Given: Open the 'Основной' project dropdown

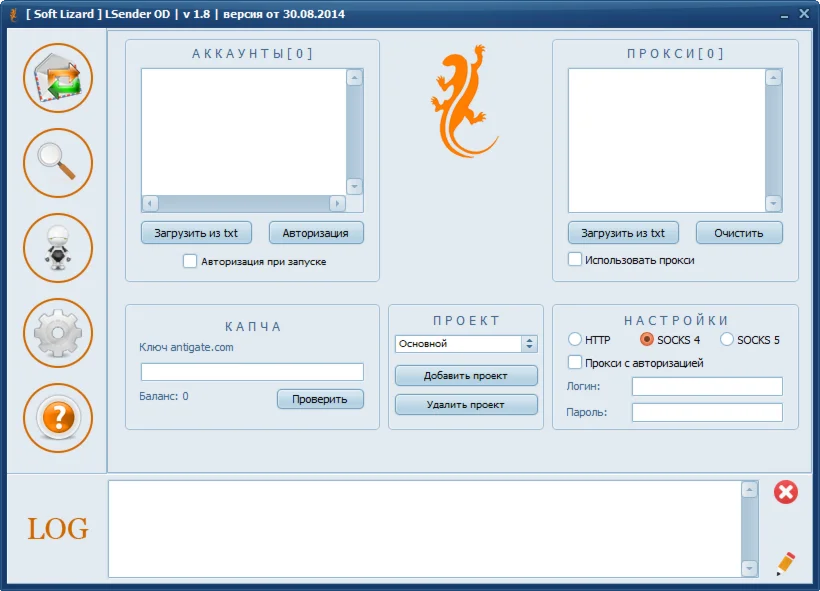Looking at the screenshot, I should pos(466,344).
